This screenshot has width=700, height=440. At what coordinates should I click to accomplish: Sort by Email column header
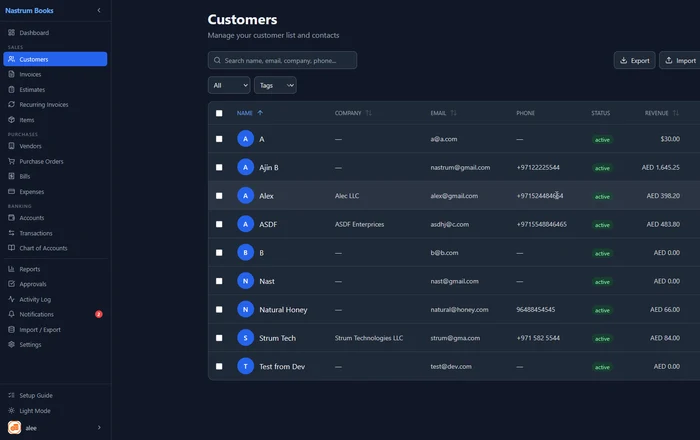(443, 113)
